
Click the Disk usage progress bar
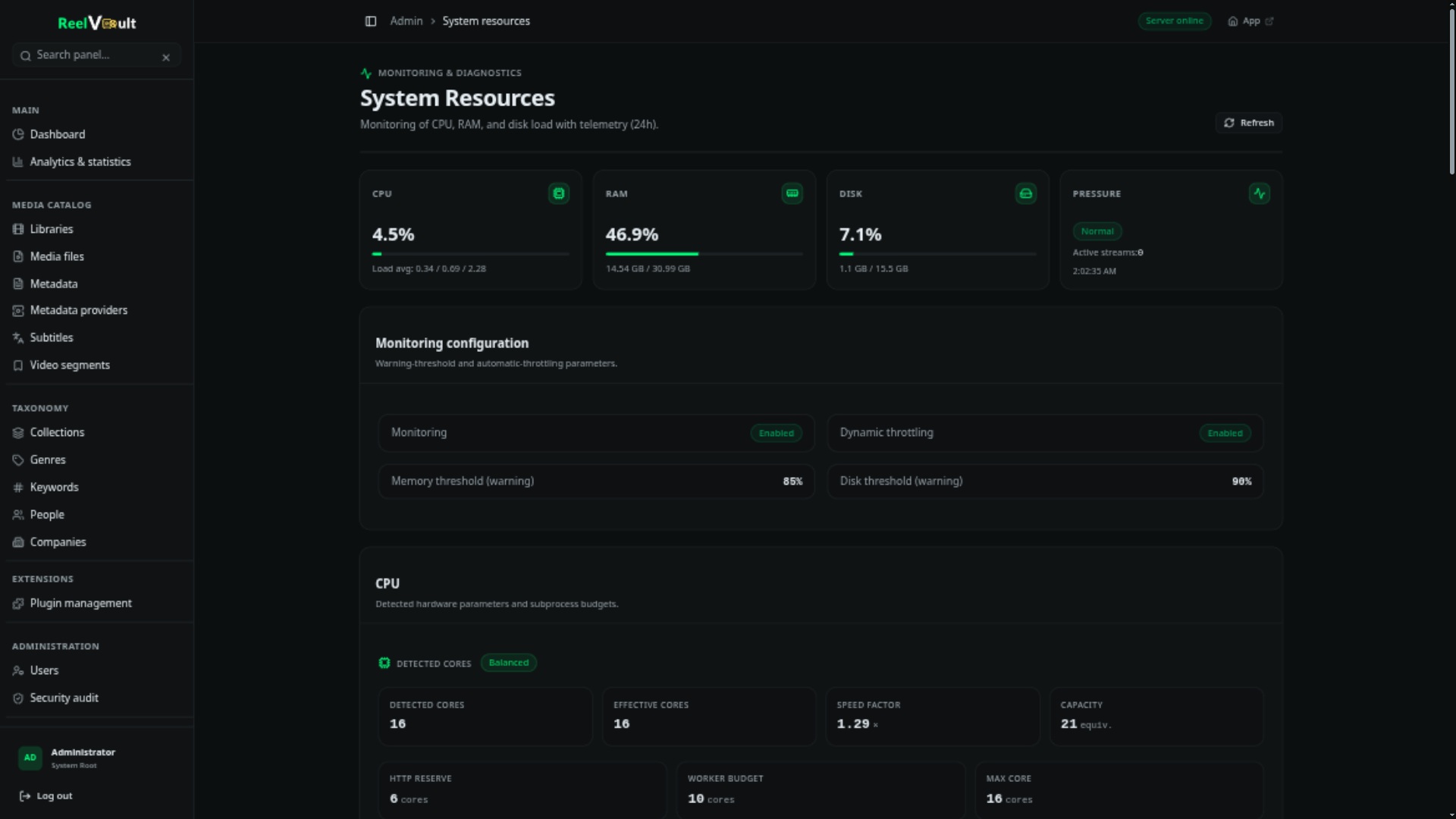[938, 254]
